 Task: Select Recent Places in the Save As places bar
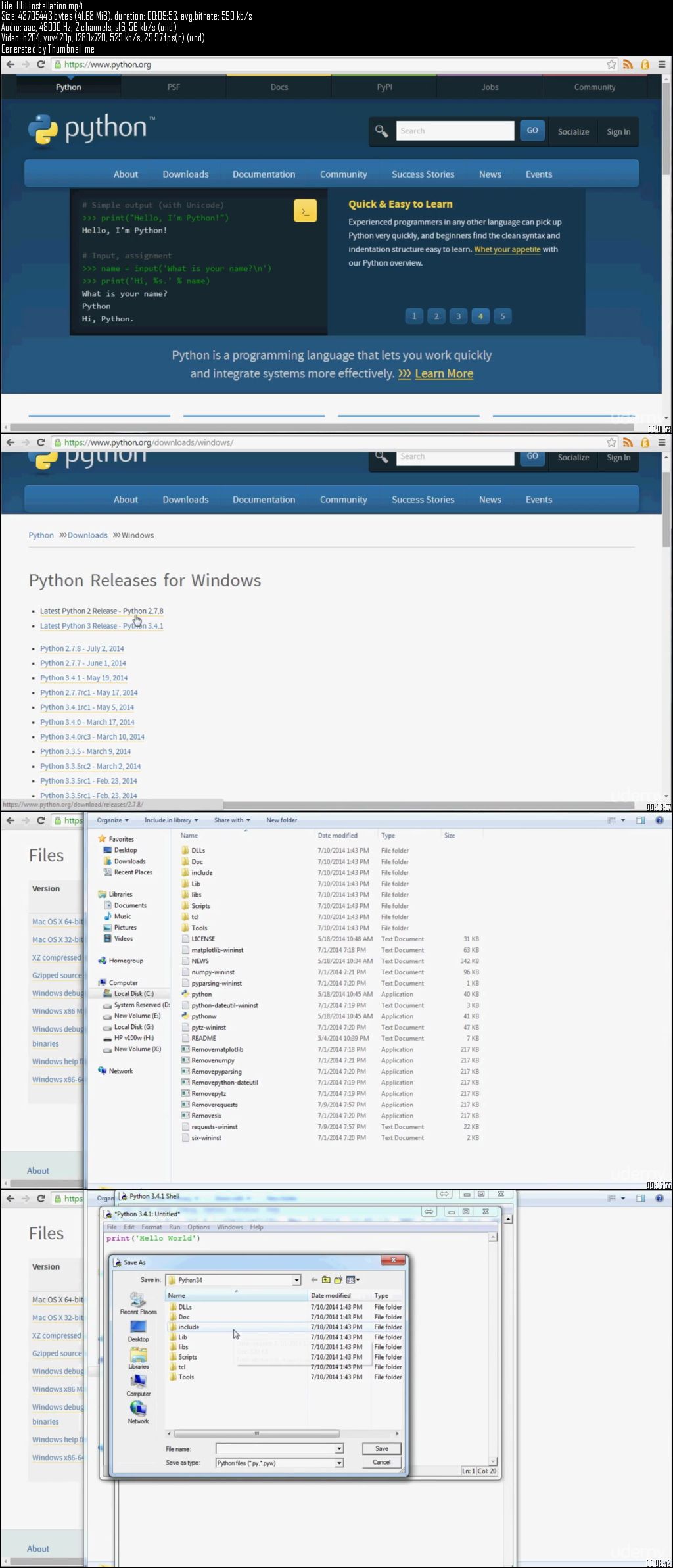pos(138,1303)
